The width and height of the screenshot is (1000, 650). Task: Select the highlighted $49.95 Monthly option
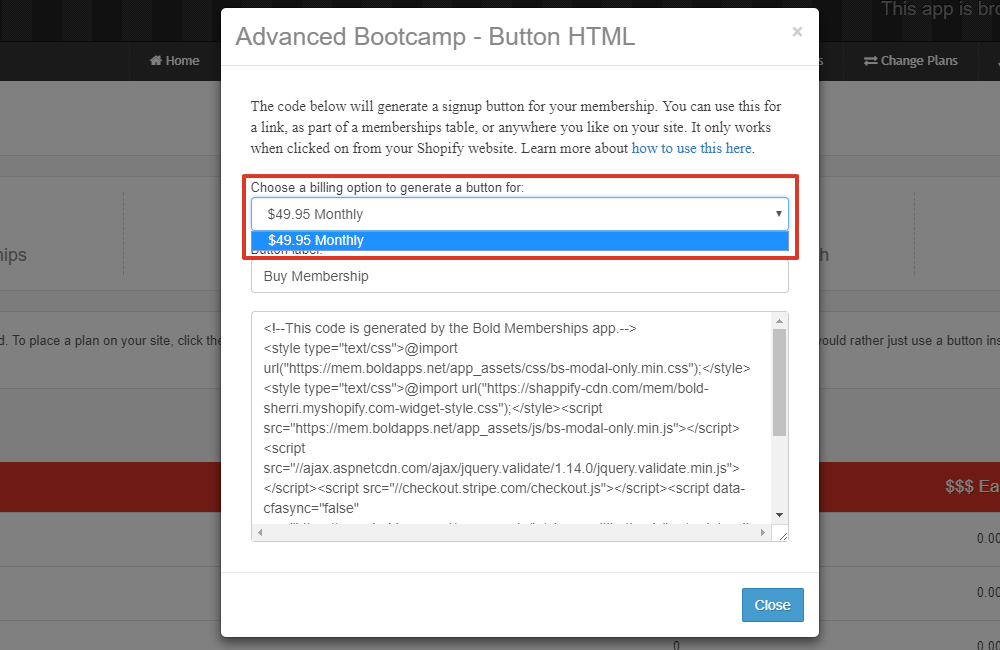(x=520, y=240)
